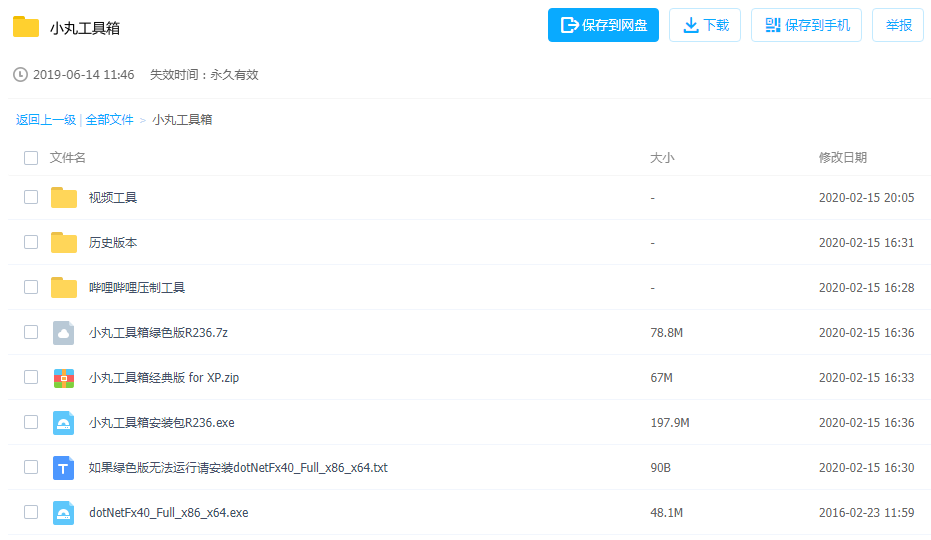Click date 2020-02-15 16:31
The width and height of the screenshot is (931, 540).
866,243
